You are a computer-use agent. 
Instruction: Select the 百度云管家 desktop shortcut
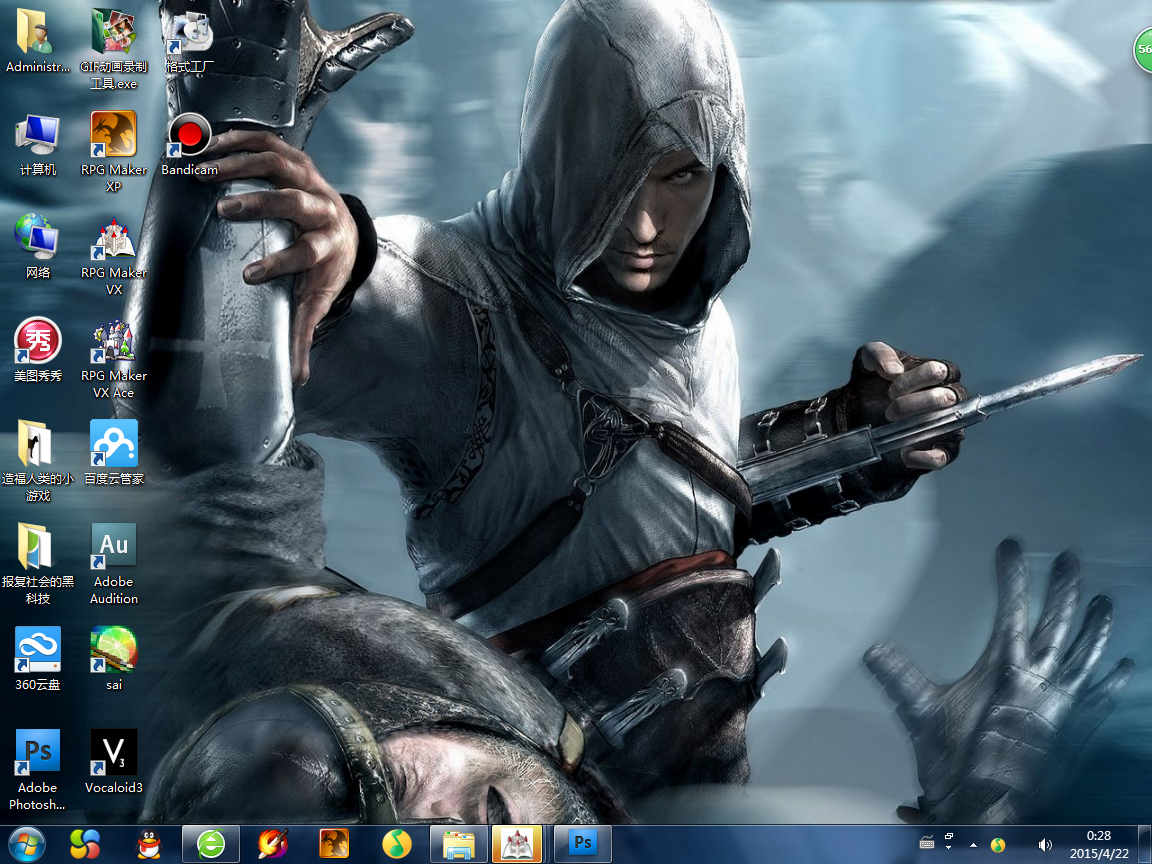coord(114,453)
